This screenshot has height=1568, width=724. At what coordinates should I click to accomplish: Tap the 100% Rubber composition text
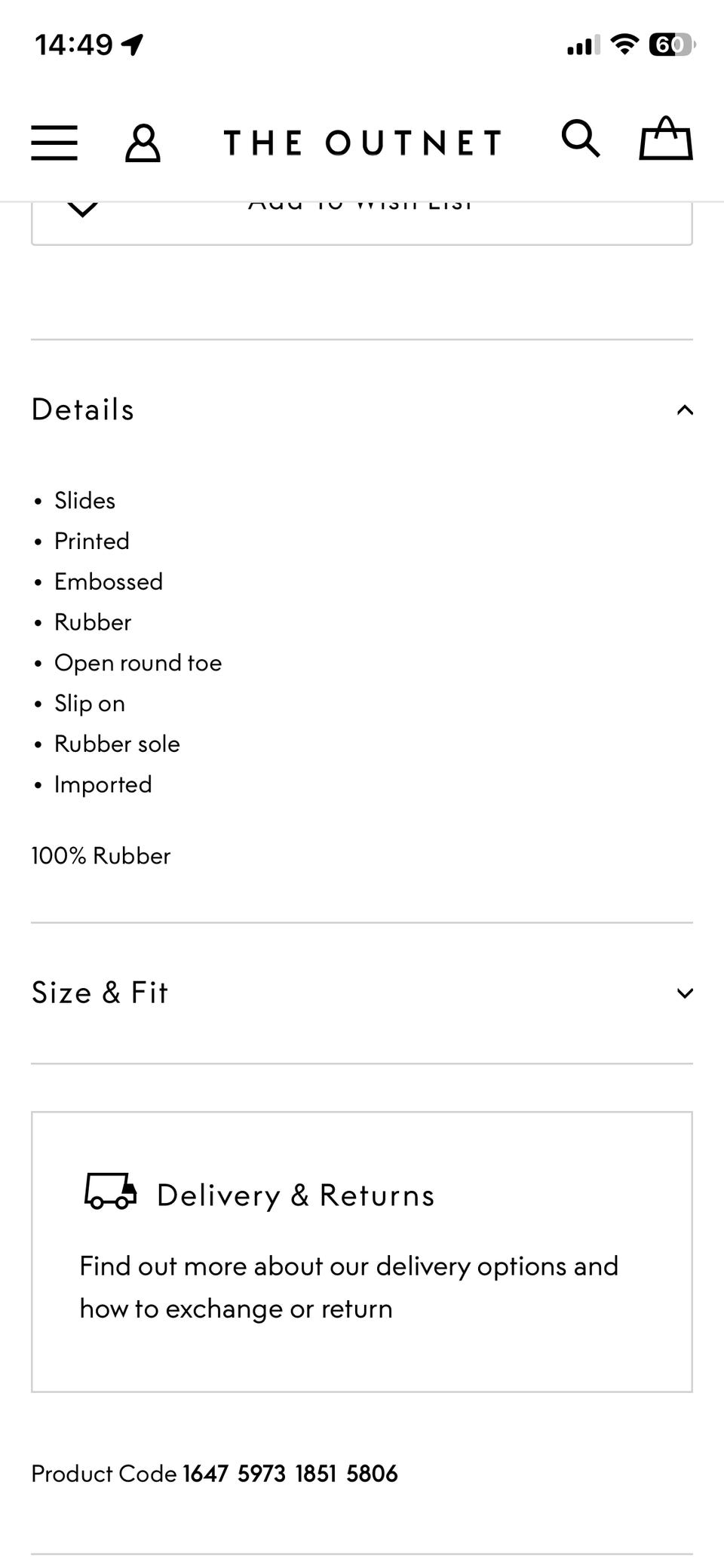101,856
